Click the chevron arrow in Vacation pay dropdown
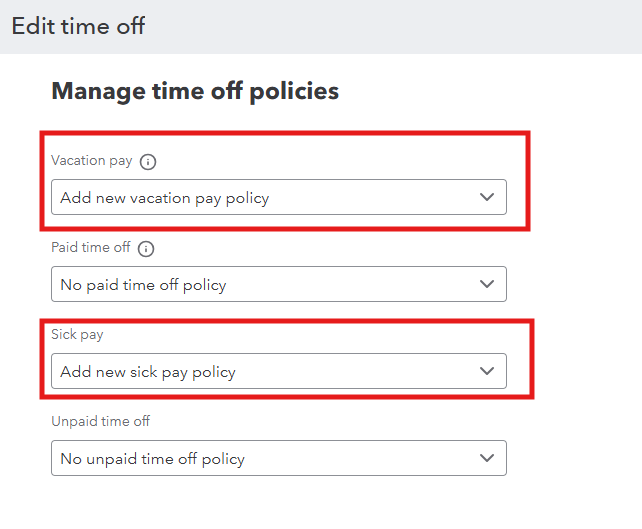This screenshot has height=529, width=642. (x=486, y=197)
